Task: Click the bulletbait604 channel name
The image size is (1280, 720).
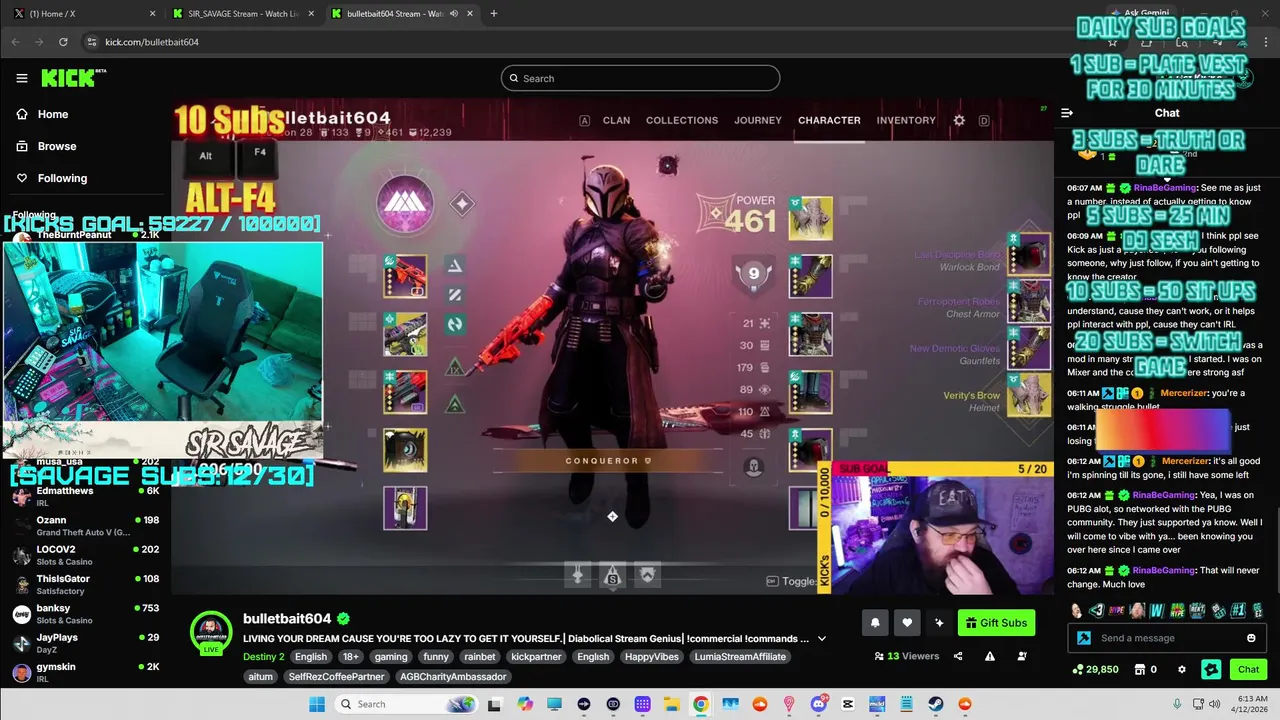Action: coord(286,618)
